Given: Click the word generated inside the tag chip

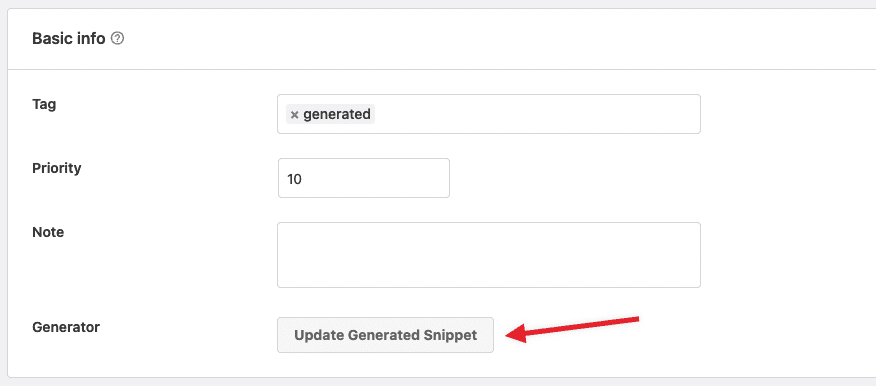Looking at the screenshot, I should pos(337,115).
